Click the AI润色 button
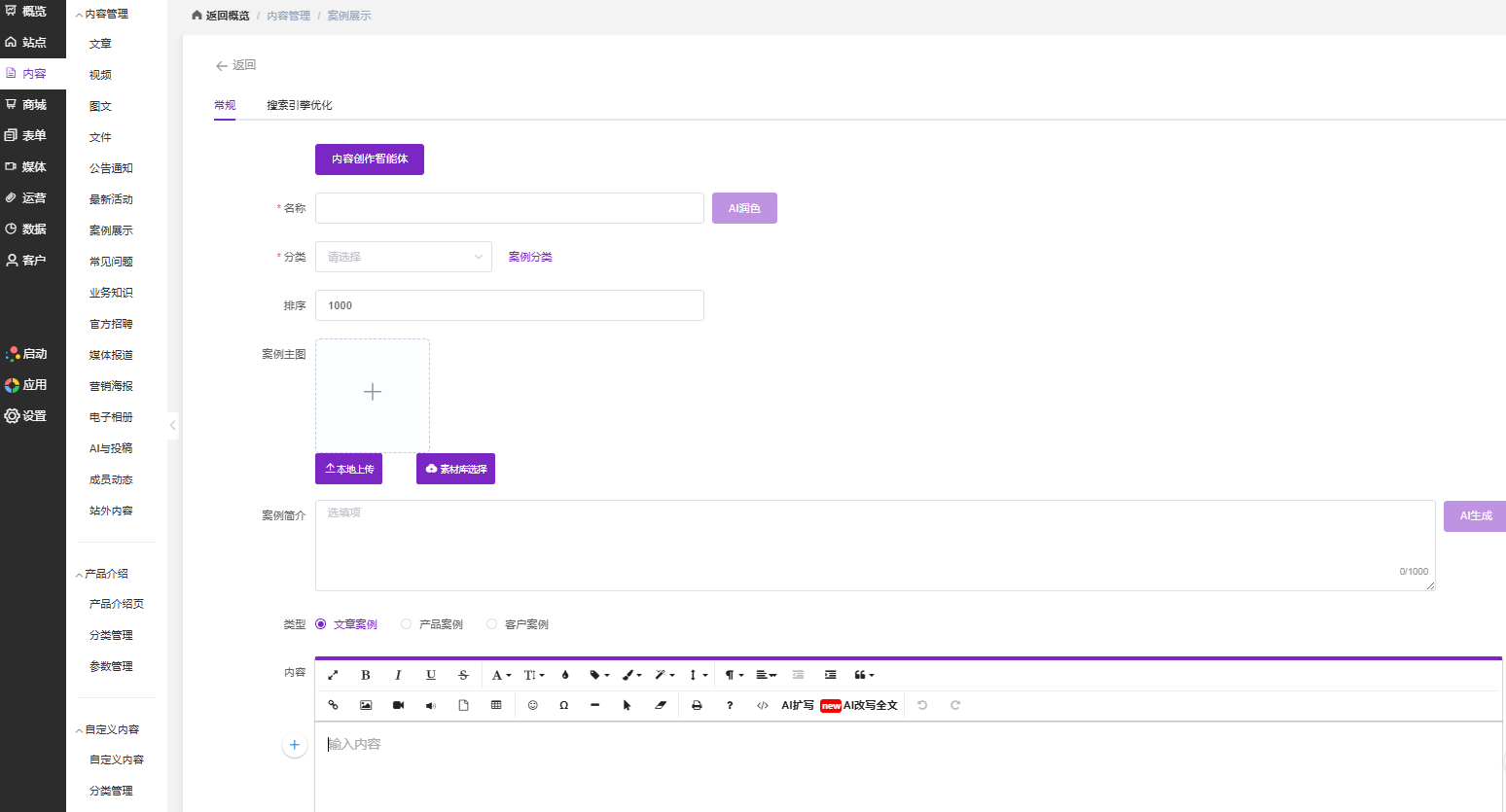Screen dimensions: 1506x812 (744, 208)
